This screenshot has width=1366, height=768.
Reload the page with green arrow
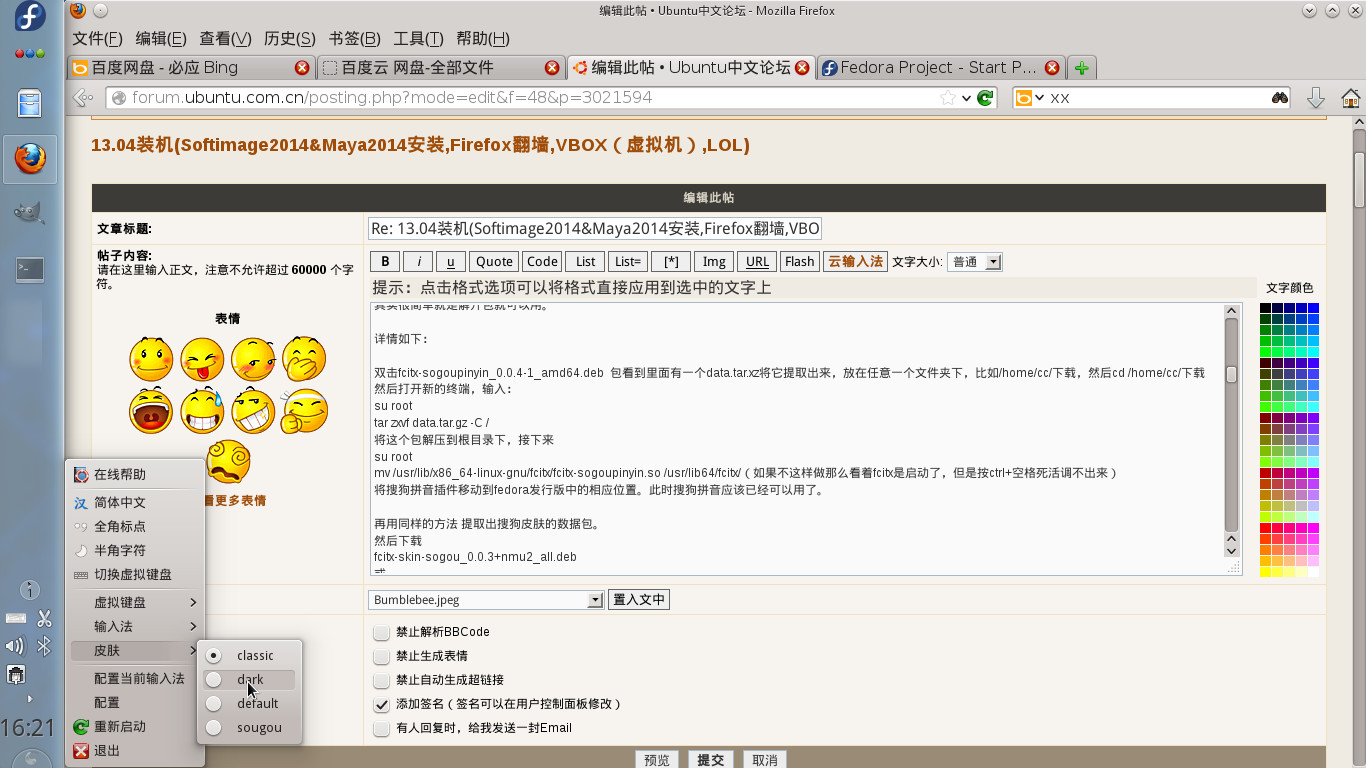(x=985, y=97)
